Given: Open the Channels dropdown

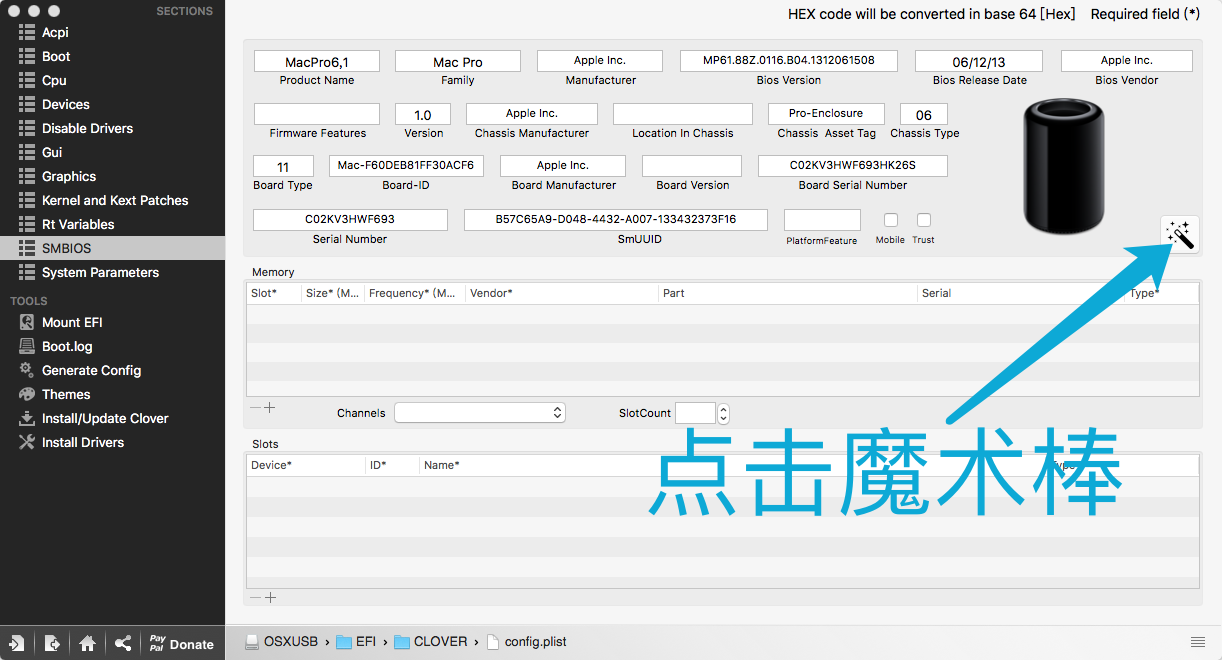Looking at the screenshot, I should (480, 413).
